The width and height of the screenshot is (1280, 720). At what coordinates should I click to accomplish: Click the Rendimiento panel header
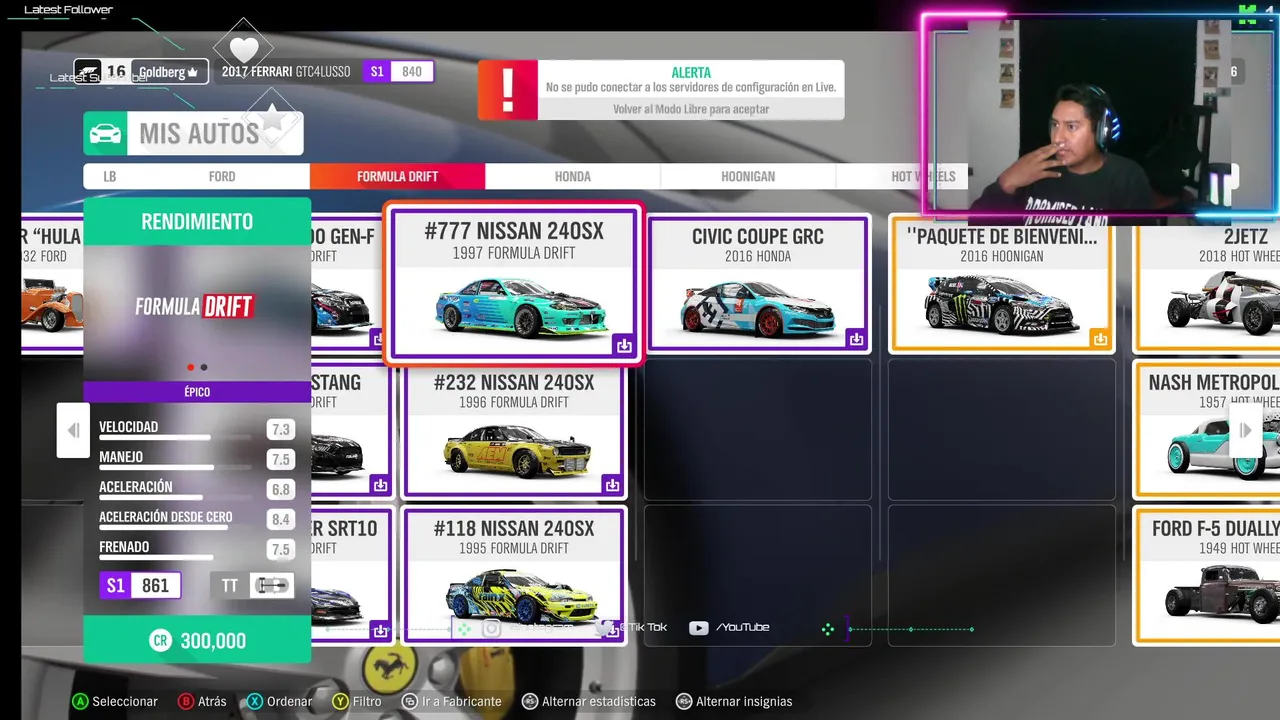click(197, 221)
